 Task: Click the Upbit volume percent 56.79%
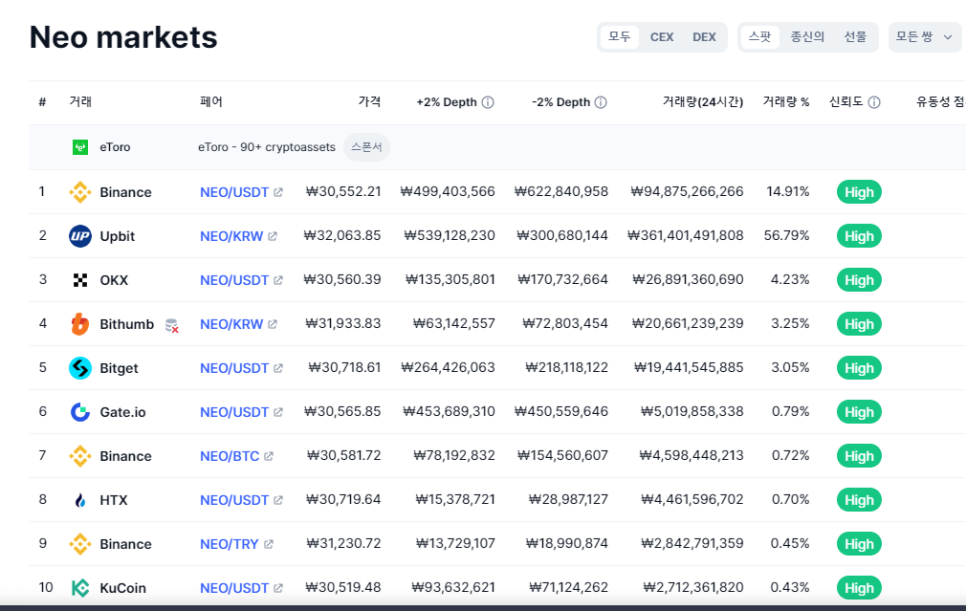pos(787,236)
